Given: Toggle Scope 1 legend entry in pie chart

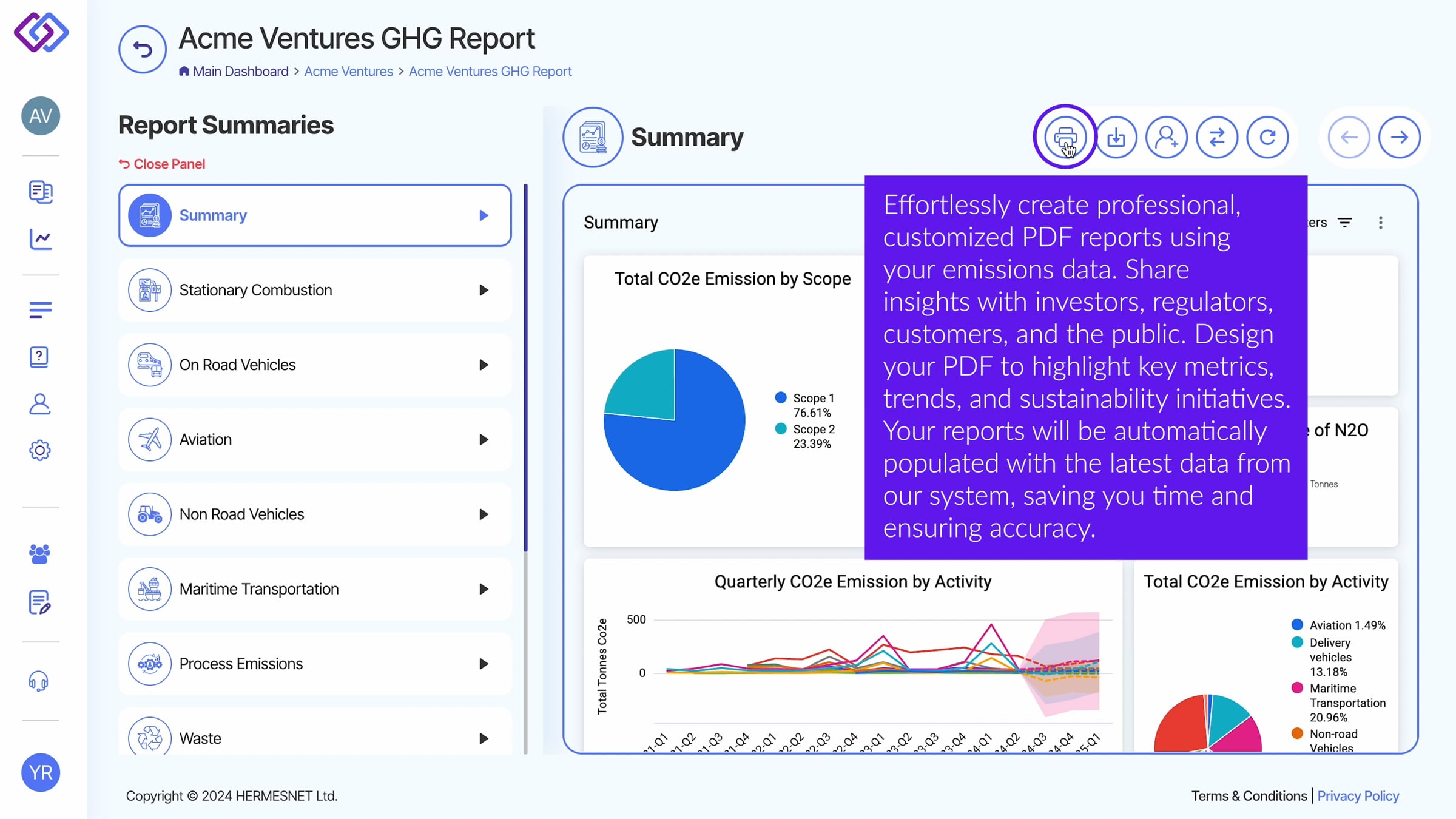Looking at the screenshot, I should click(813, 398).
